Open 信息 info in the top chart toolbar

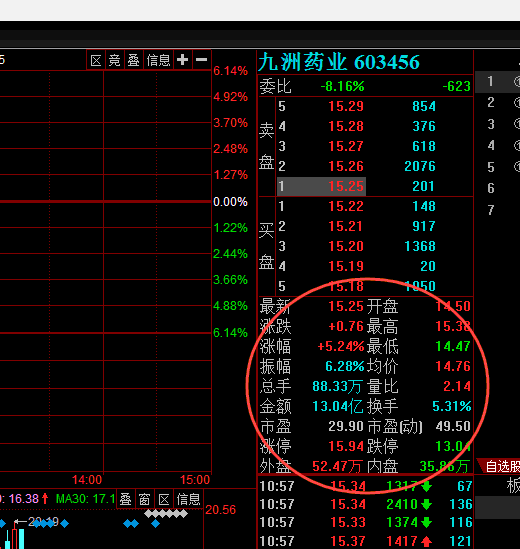[x=158, y=60]
